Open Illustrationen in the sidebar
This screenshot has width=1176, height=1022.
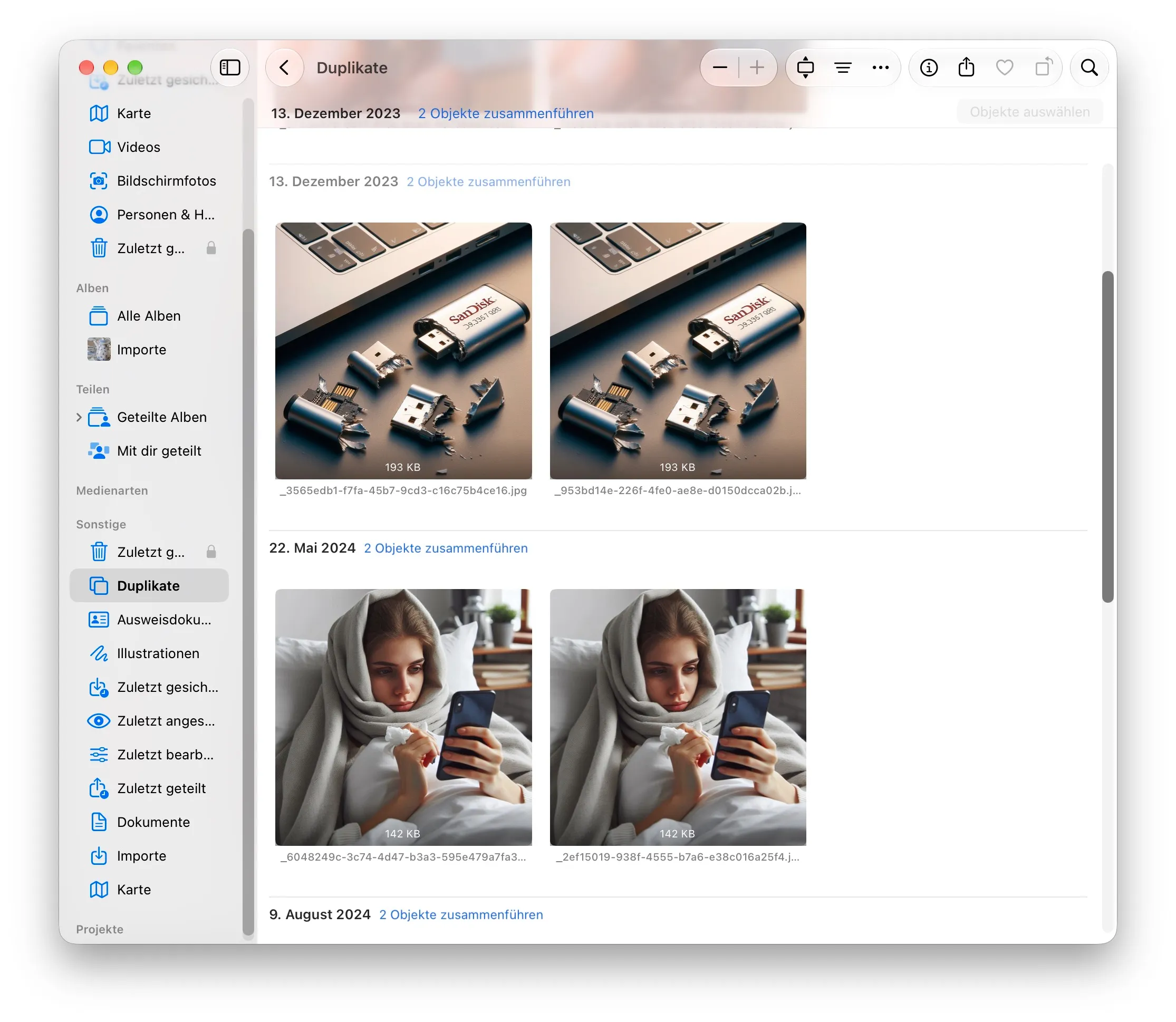tap(149, 653)
